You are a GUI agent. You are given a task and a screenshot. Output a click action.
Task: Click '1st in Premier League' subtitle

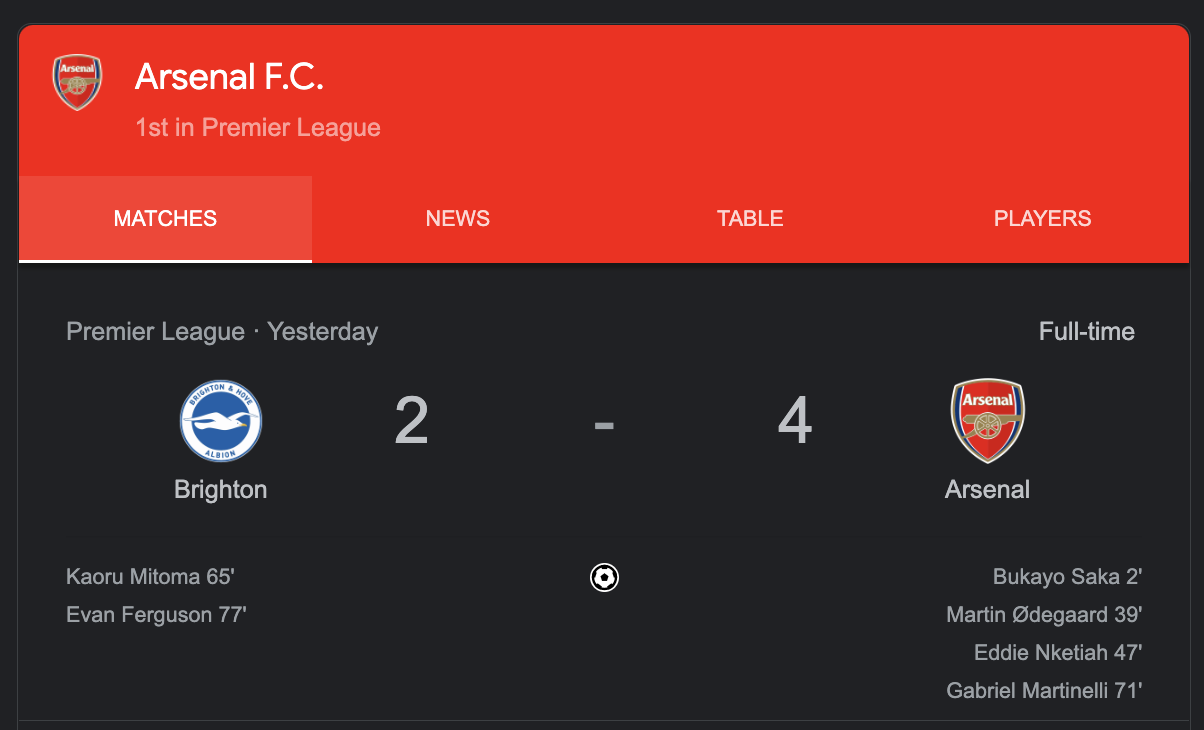pyautogui.click(x=258, y=128)
